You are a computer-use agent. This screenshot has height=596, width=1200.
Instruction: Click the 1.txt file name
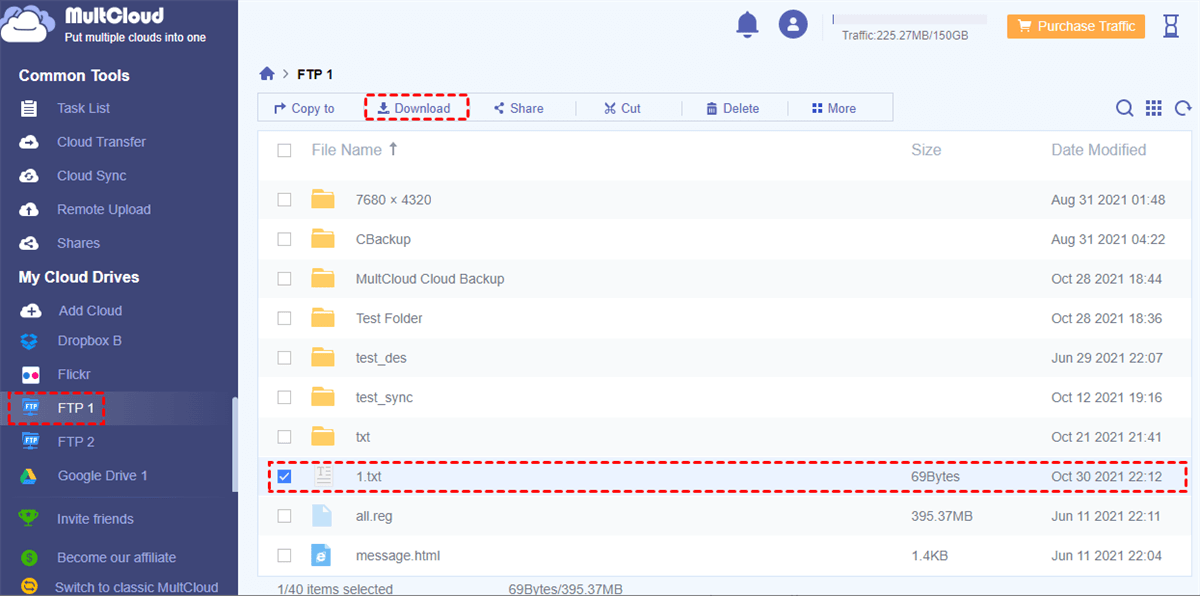(x=369, y=477)
